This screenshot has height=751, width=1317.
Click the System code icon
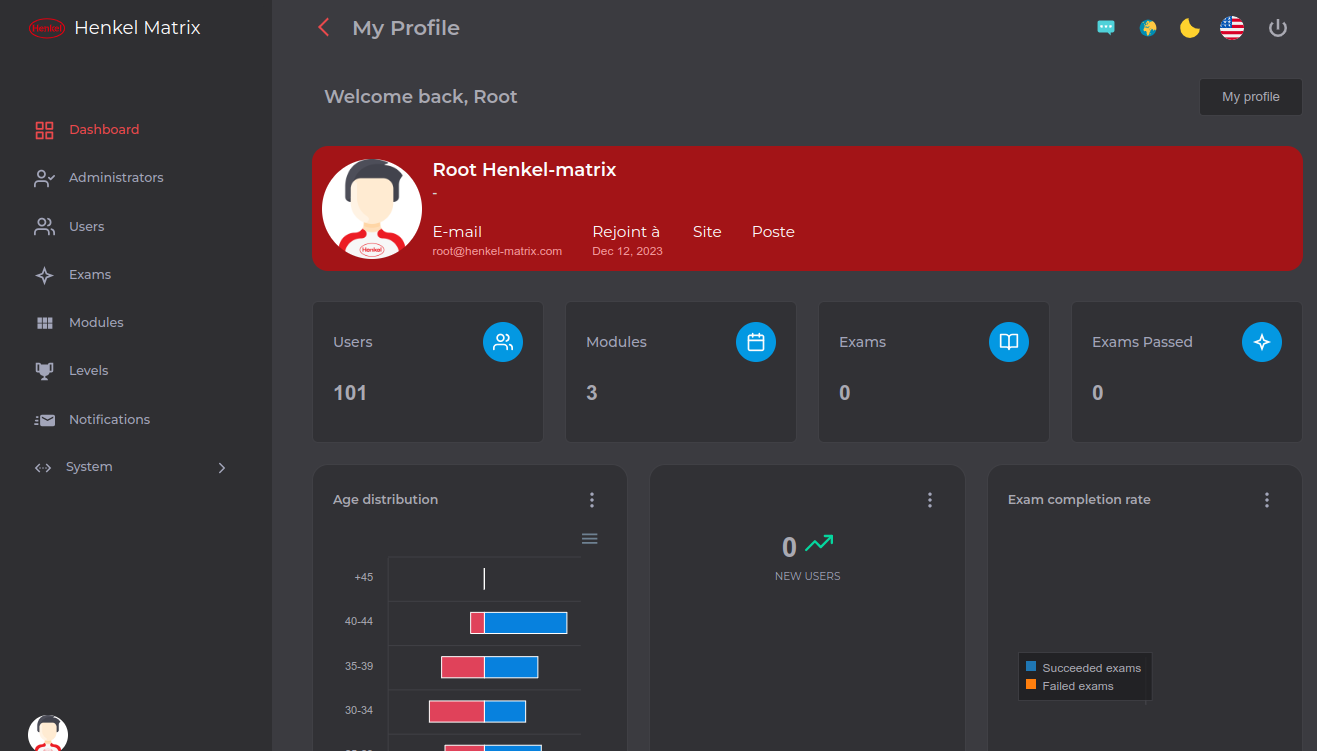[43, 468]
